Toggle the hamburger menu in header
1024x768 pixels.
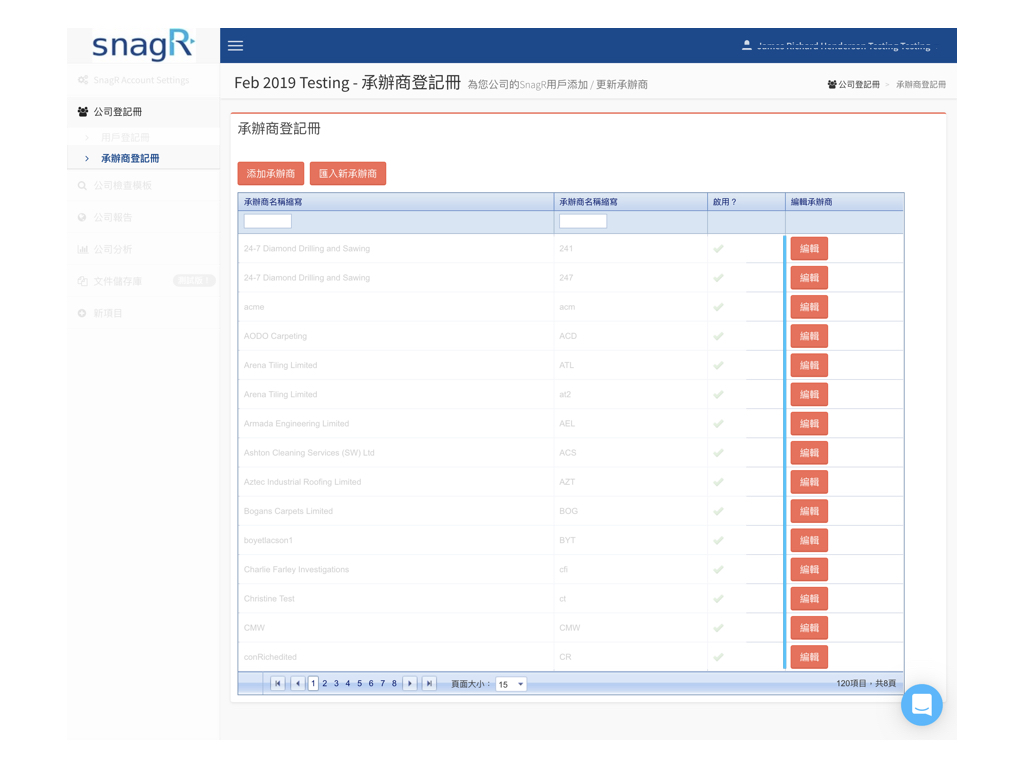[235, 46]
